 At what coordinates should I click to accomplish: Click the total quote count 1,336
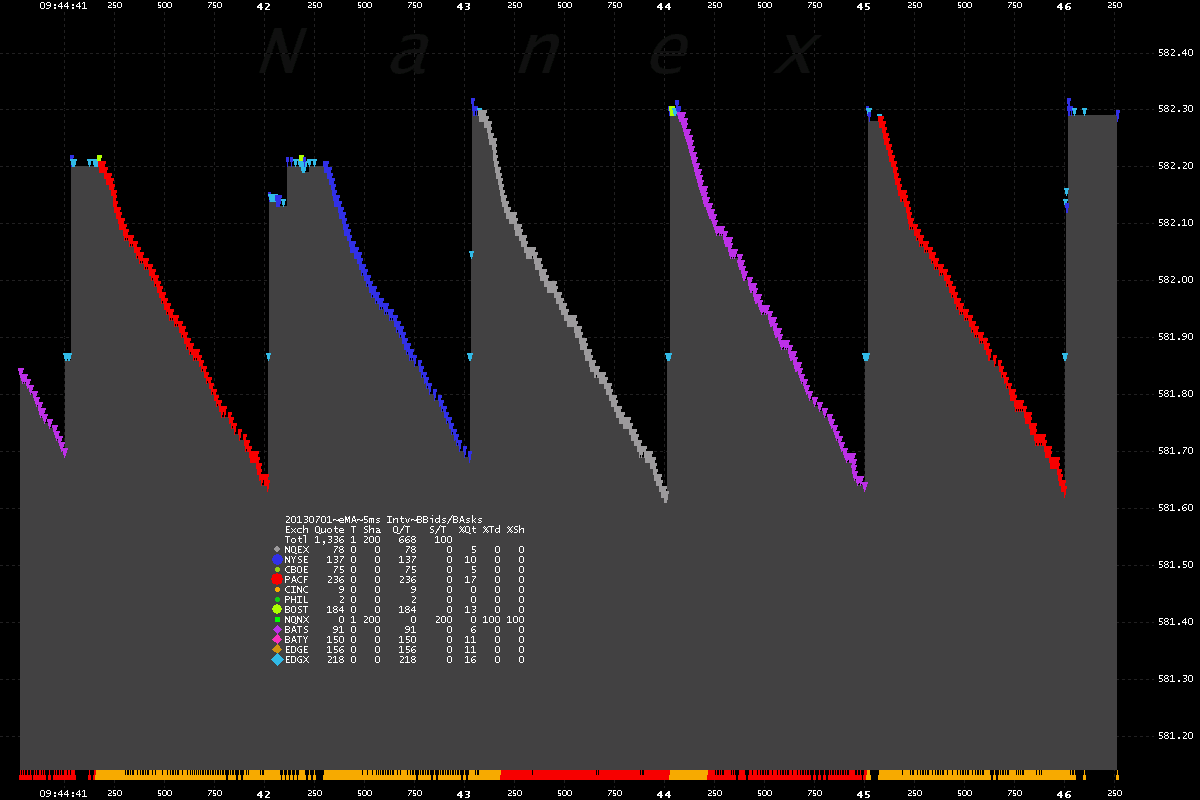pyautogui.click(x=329, y=540)
